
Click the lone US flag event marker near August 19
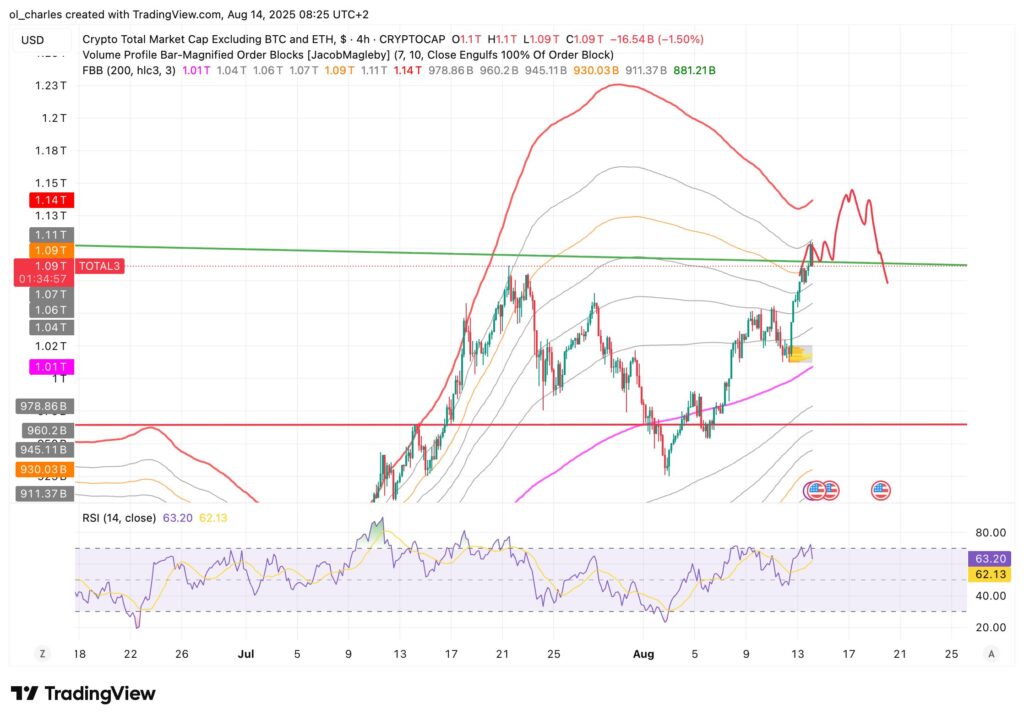coord(879,490)
